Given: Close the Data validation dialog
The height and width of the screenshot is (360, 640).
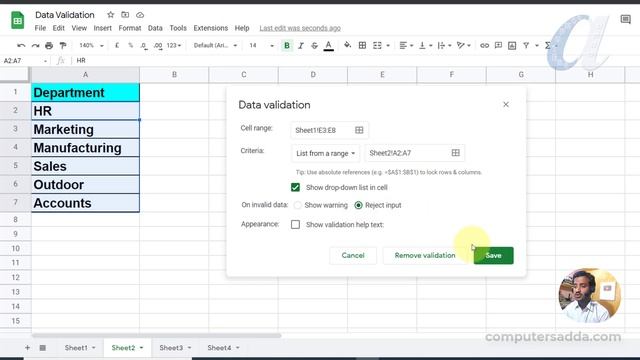Looking at the screenshot, I should point(506,104).
